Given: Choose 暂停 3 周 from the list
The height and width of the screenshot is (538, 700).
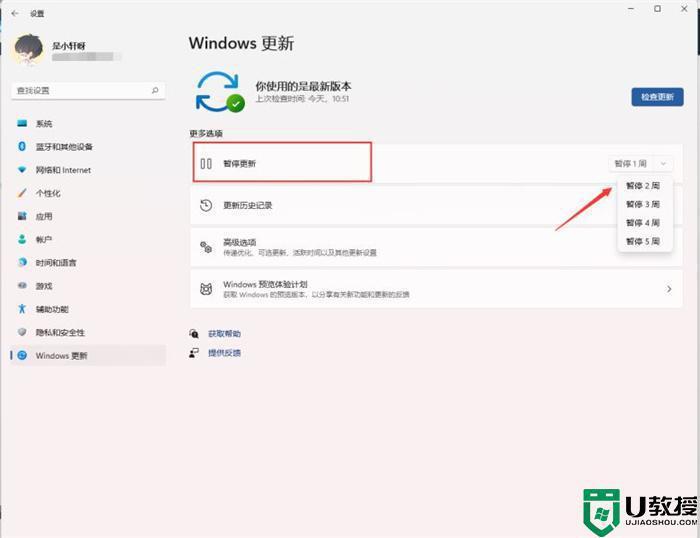Looking at the screenshot, I should pos(643,204).
